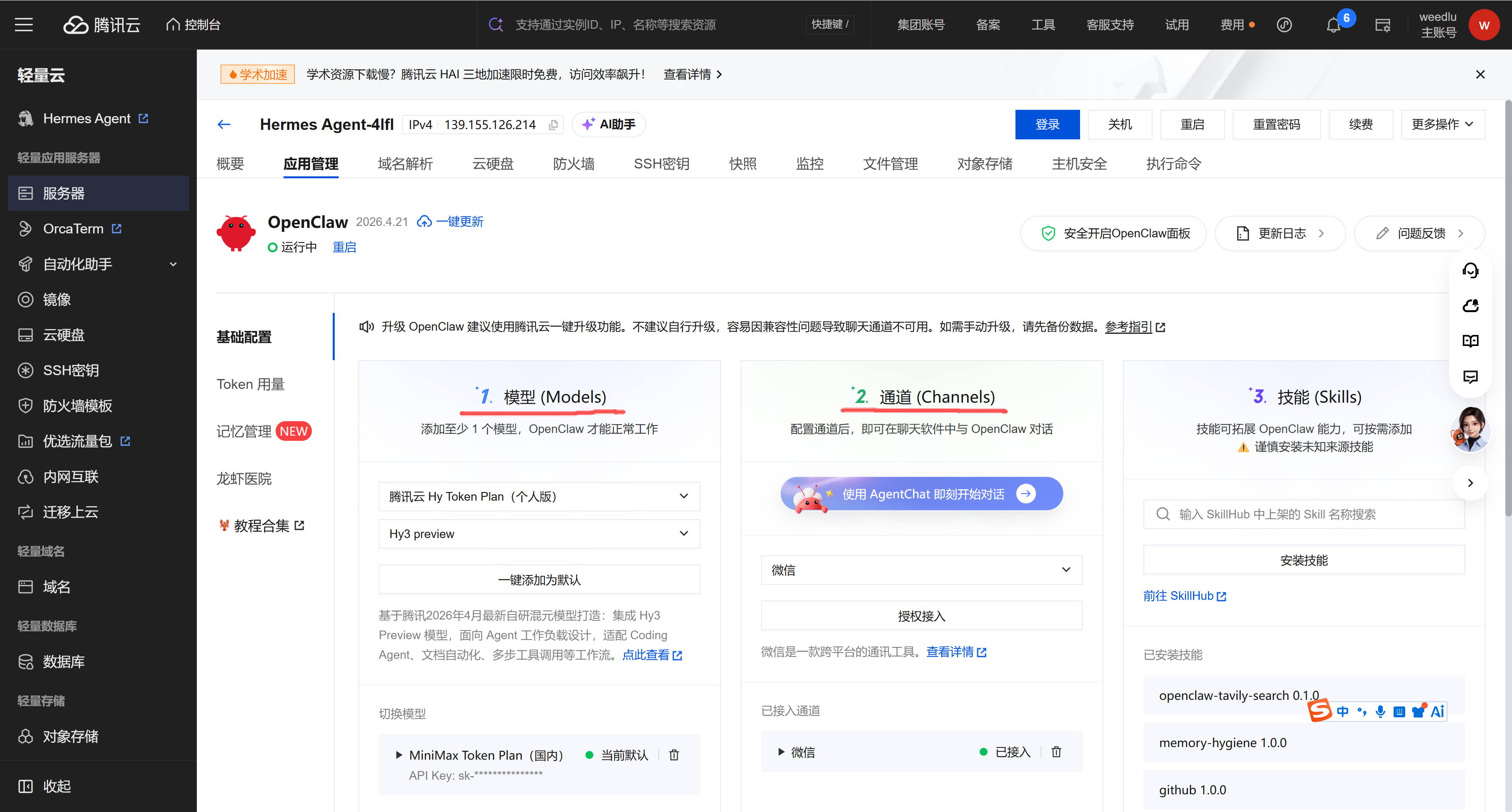Click the back arrow beside Hermes Agent-4lfl
Viewport: 1512px width, 812px height.
coord(224,124)
